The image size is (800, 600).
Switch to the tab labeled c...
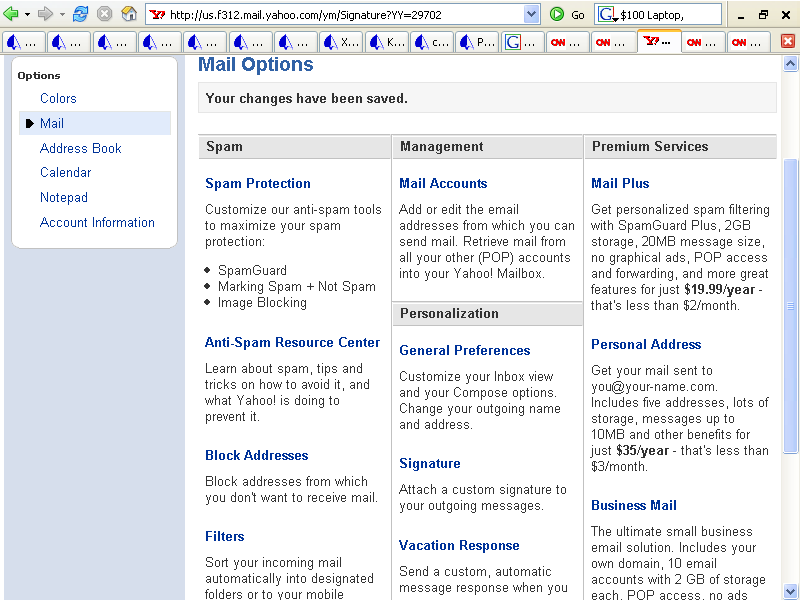coord(432,42)
